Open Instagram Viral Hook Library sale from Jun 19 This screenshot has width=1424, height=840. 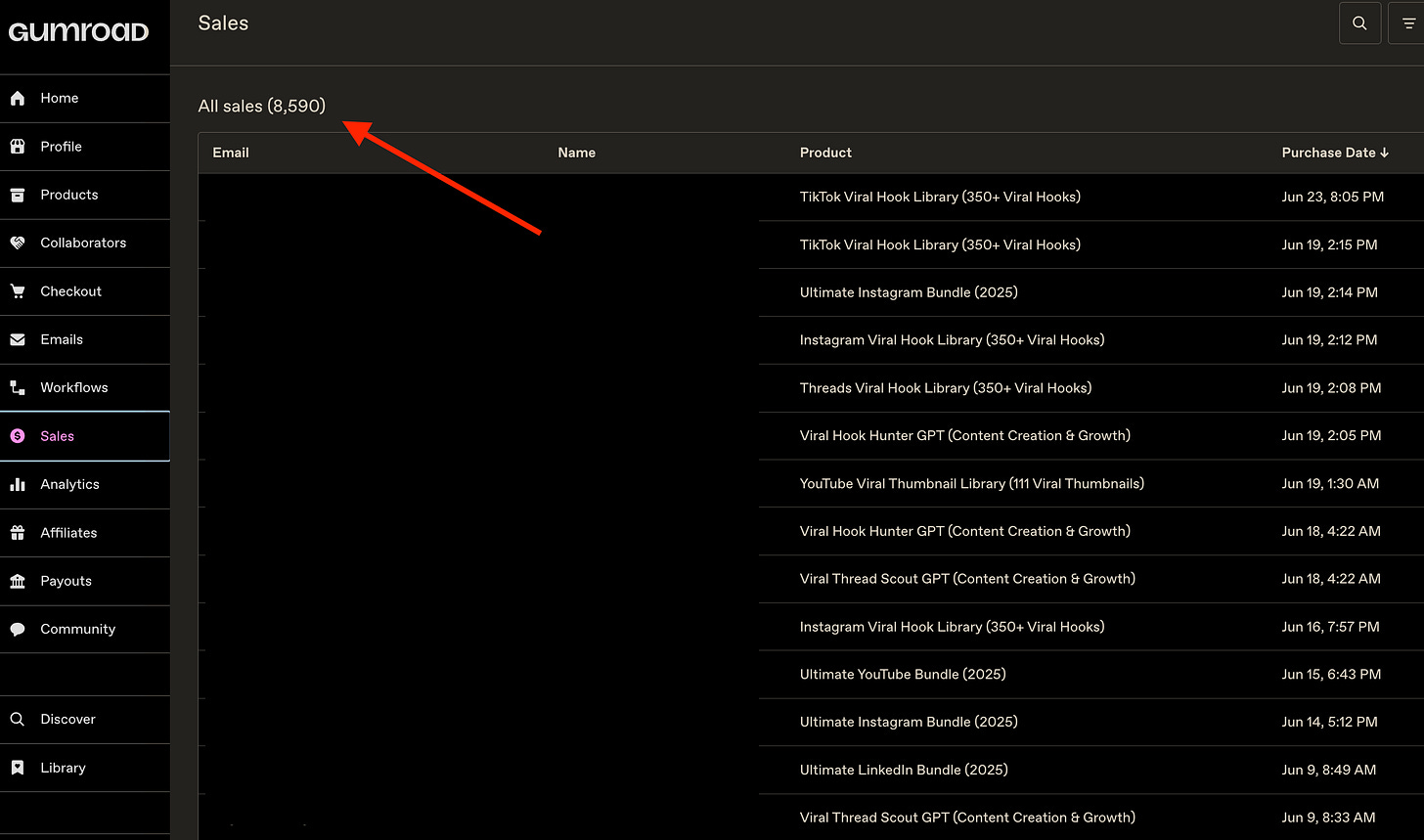click(x=811, y=340)
